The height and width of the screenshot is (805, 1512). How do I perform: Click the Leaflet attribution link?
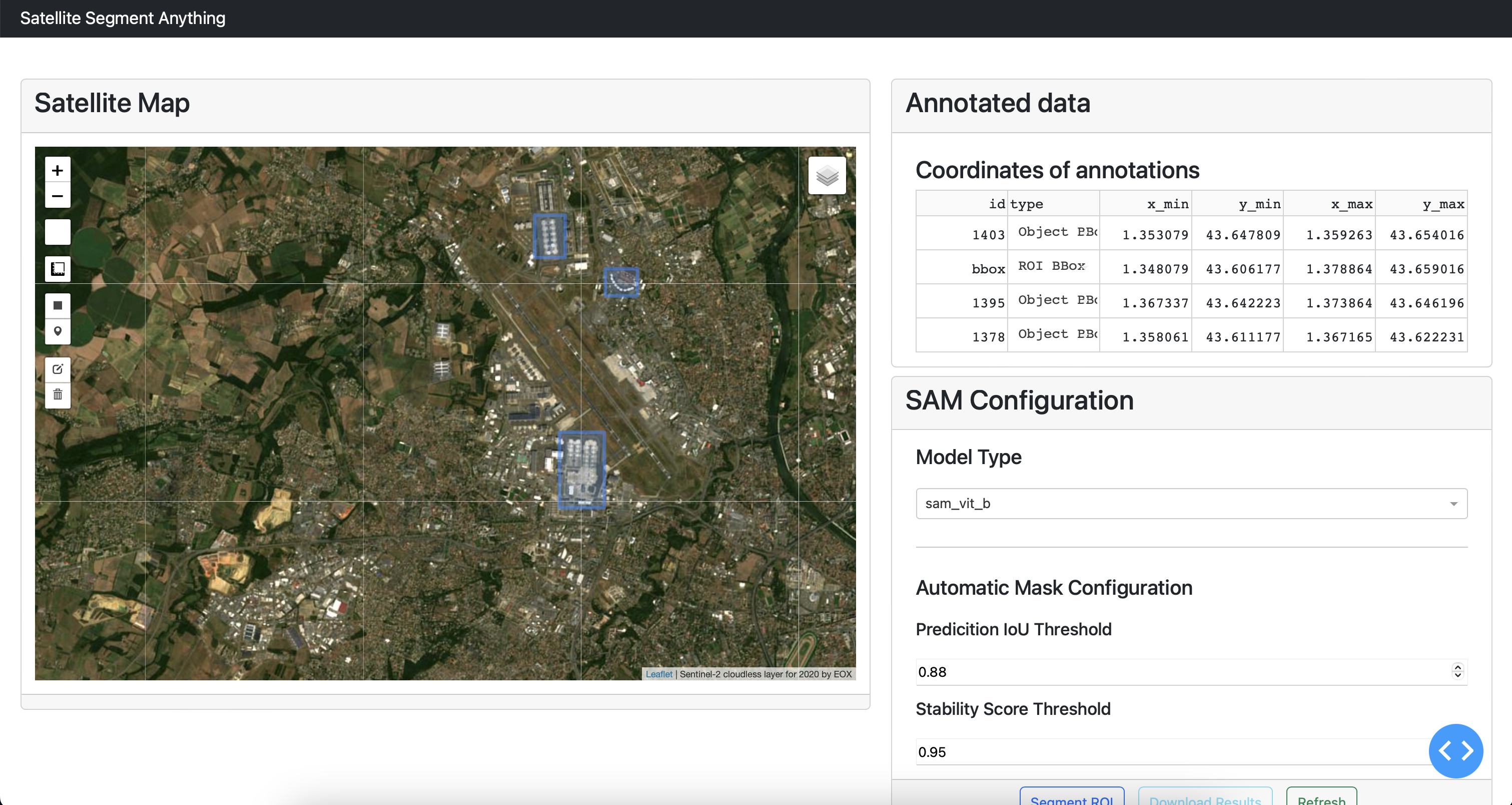coord(658,674)
